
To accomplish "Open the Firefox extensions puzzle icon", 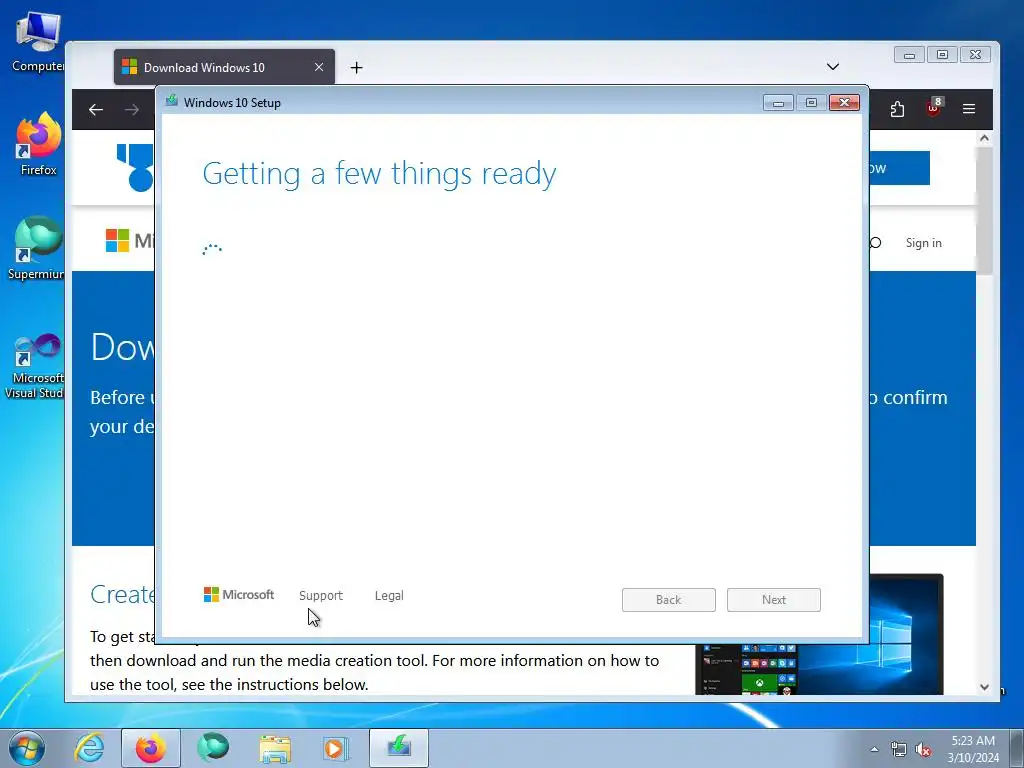I will 897,110.
